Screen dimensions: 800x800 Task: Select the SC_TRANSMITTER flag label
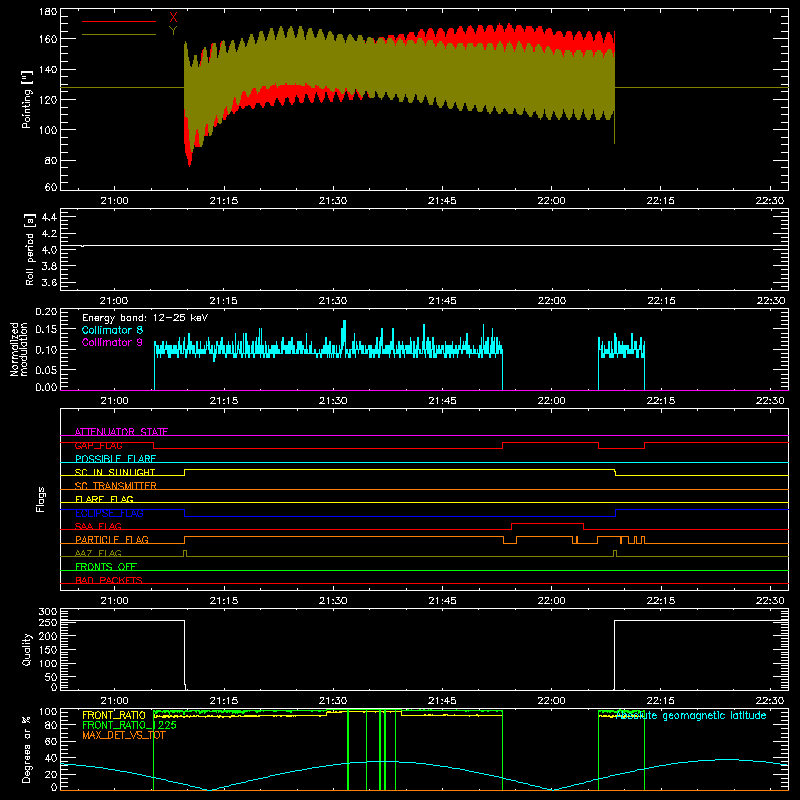click(x=115, y=486)
